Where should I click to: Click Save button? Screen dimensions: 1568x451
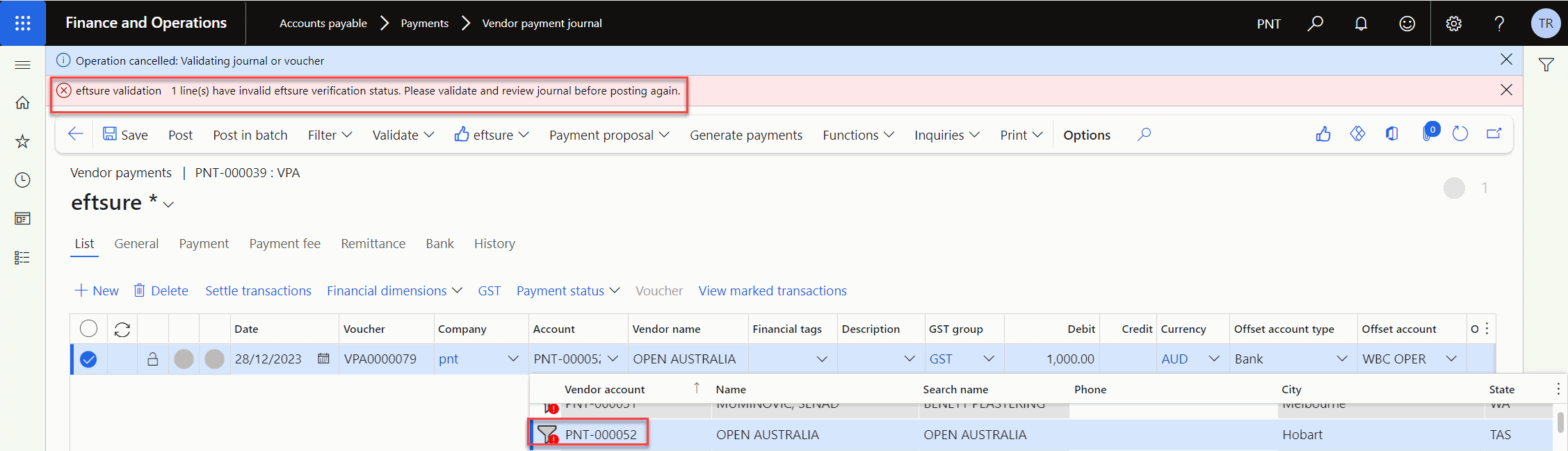(x=125, y=135)
